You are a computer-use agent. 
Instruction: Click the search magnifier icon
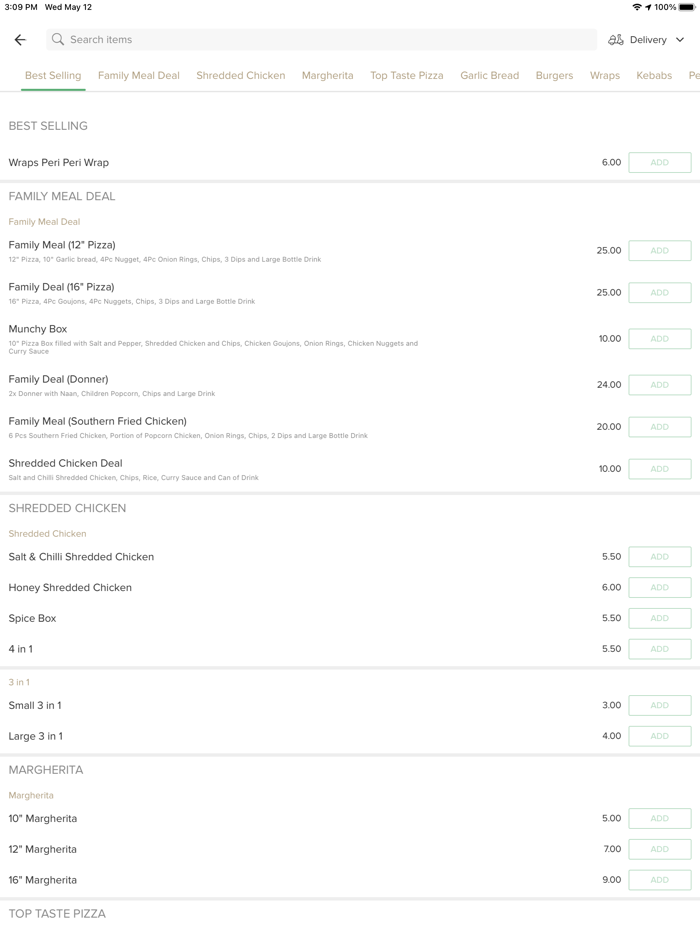[58, 40]
